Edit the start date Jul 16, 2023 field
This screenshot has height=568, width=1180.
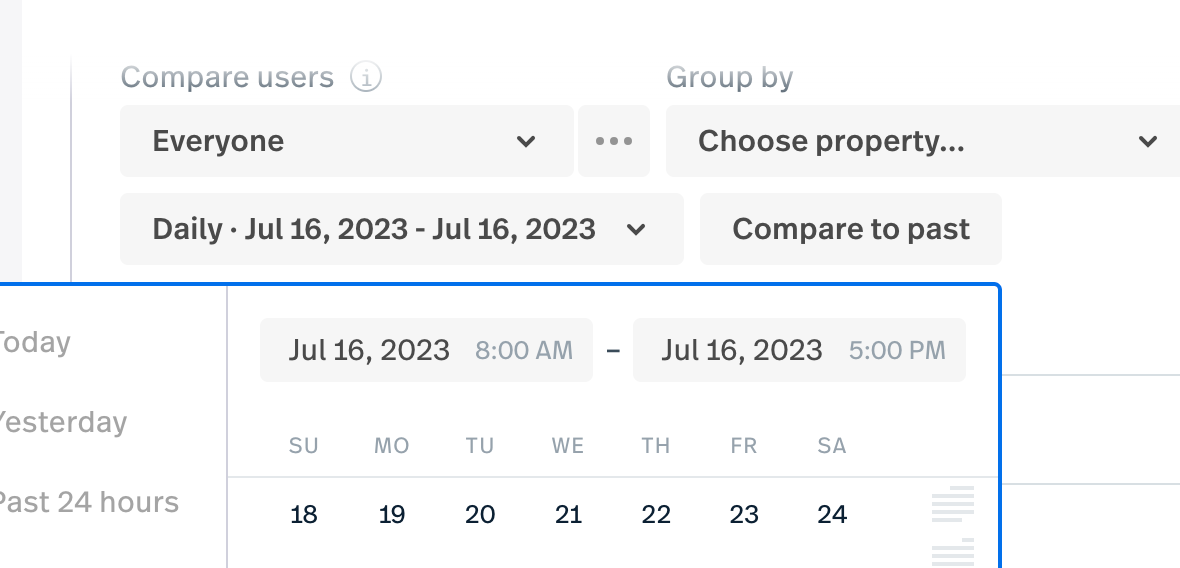pyautogui.click(x=369, y=350)
